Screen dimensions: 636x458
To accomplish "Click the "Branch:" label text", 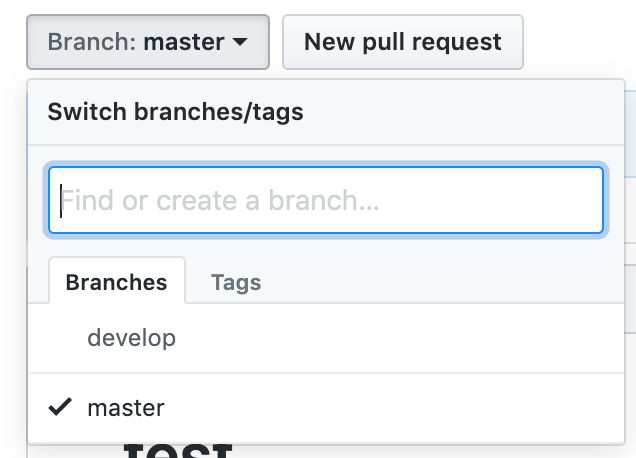I will [x=92, y=42].
